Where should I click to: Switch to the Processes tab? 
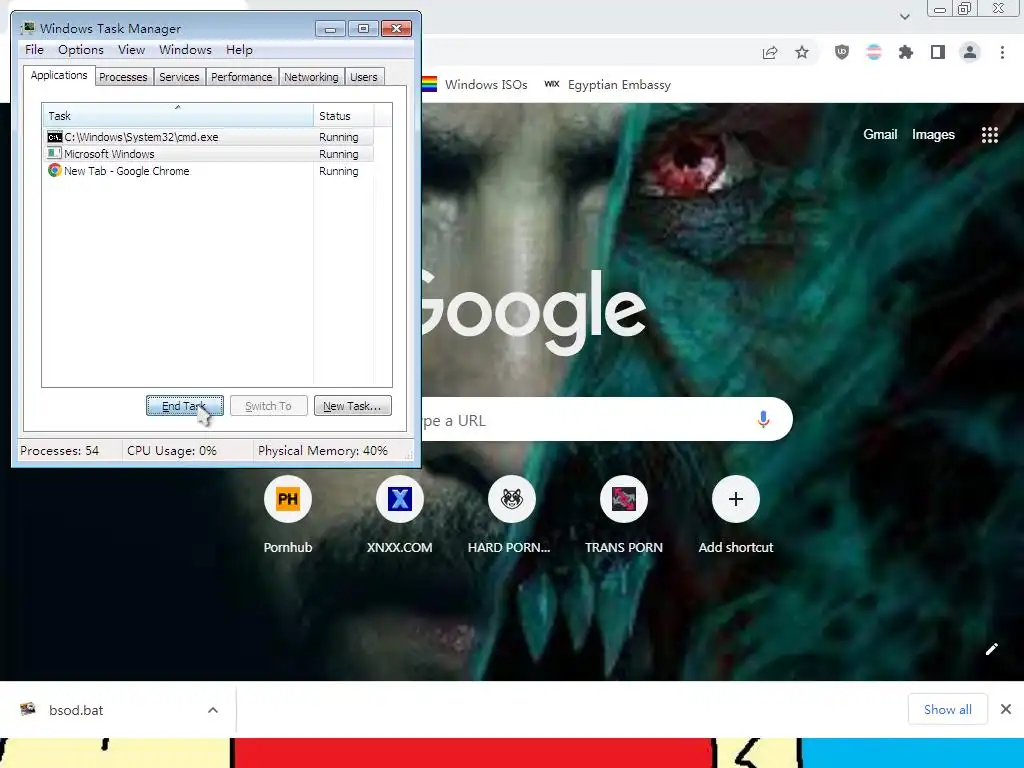pos(123,77)
